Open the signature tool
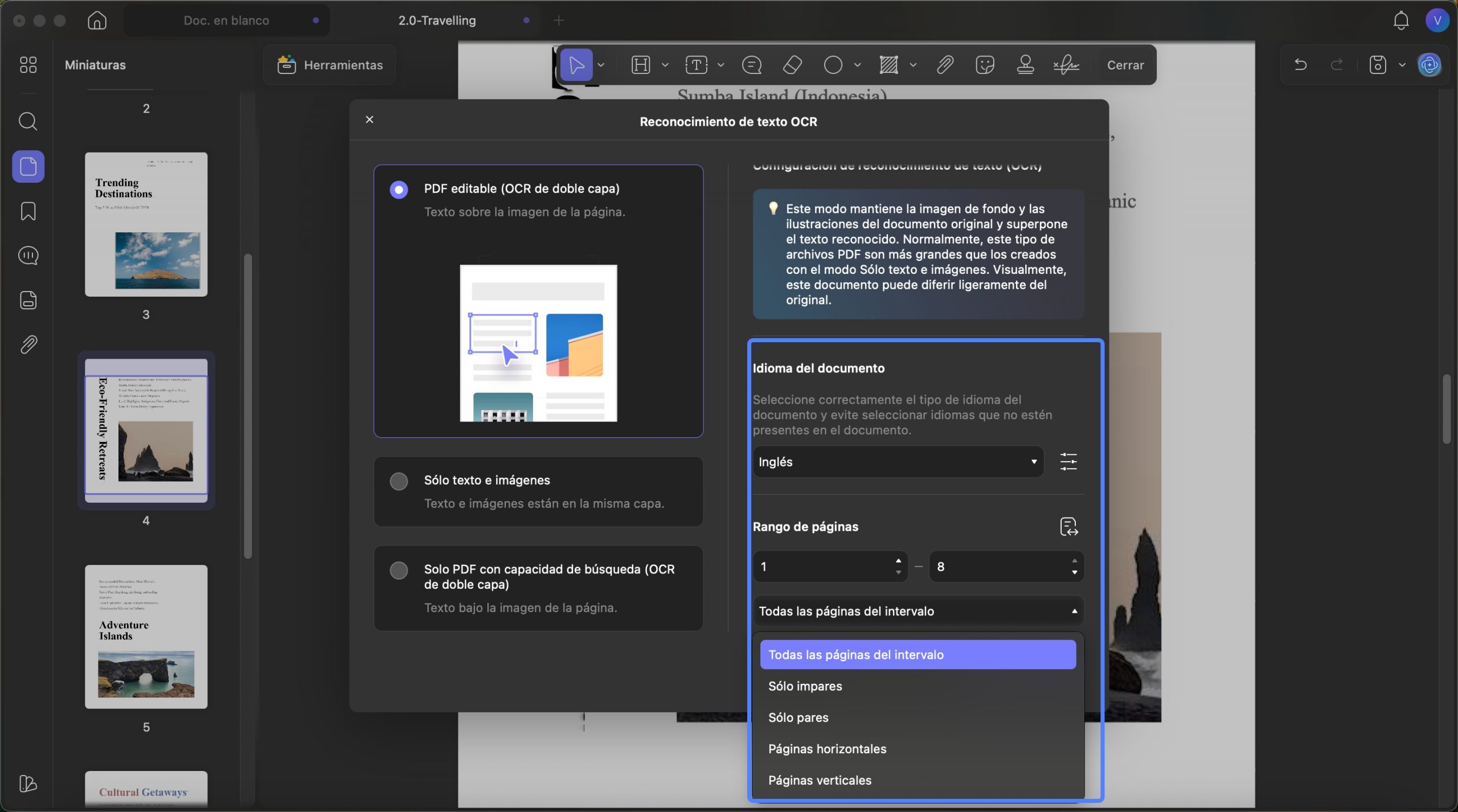 [1066, 65]
